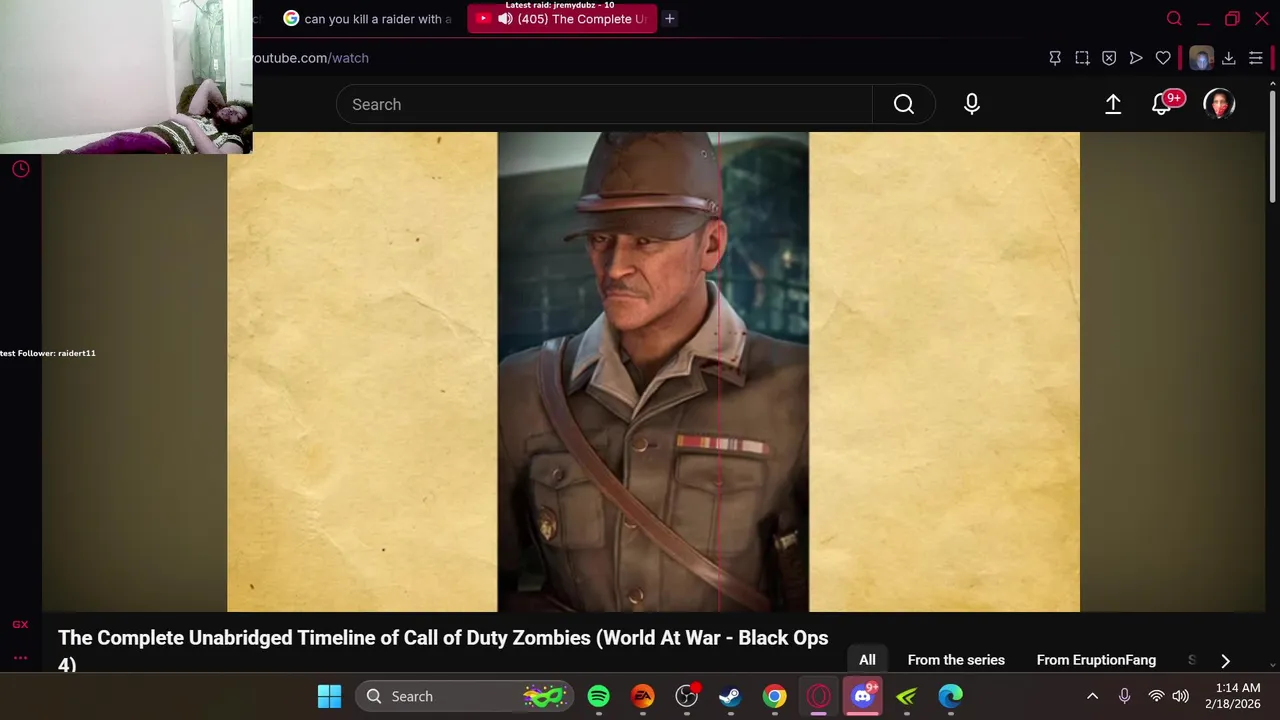Open OBS Studio from the taskbar
The width and height of the screenshot is (1280, 720).
pos(687,696)
